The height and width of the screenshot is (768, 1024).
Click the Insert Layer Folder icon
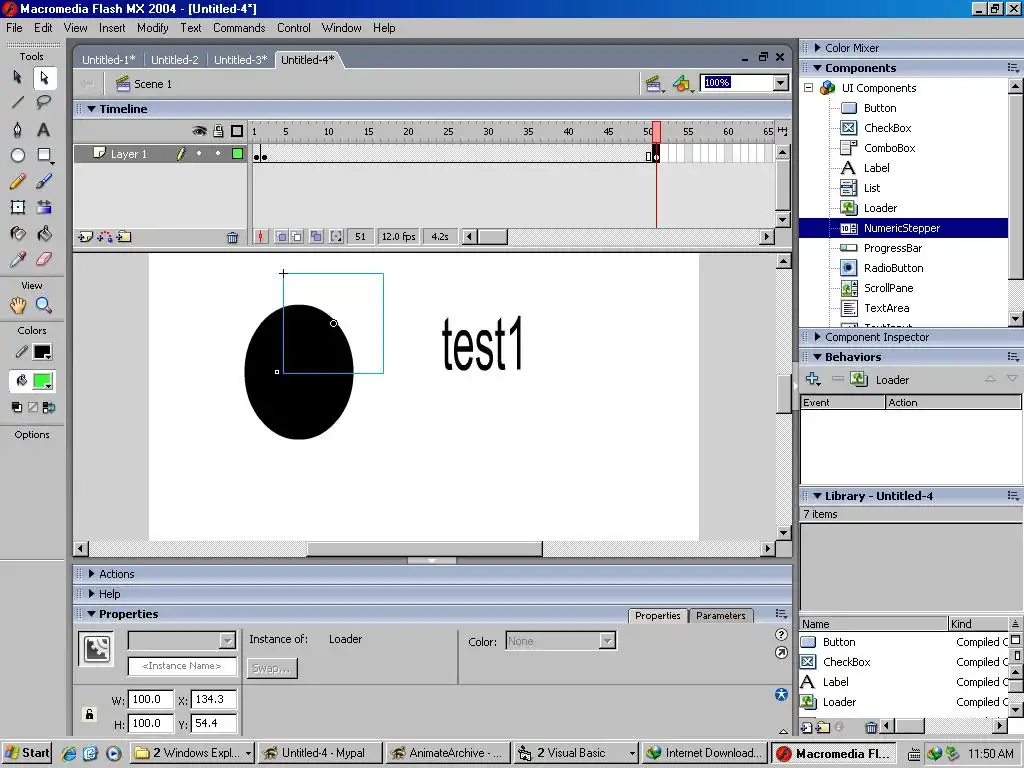click(124, 236)
